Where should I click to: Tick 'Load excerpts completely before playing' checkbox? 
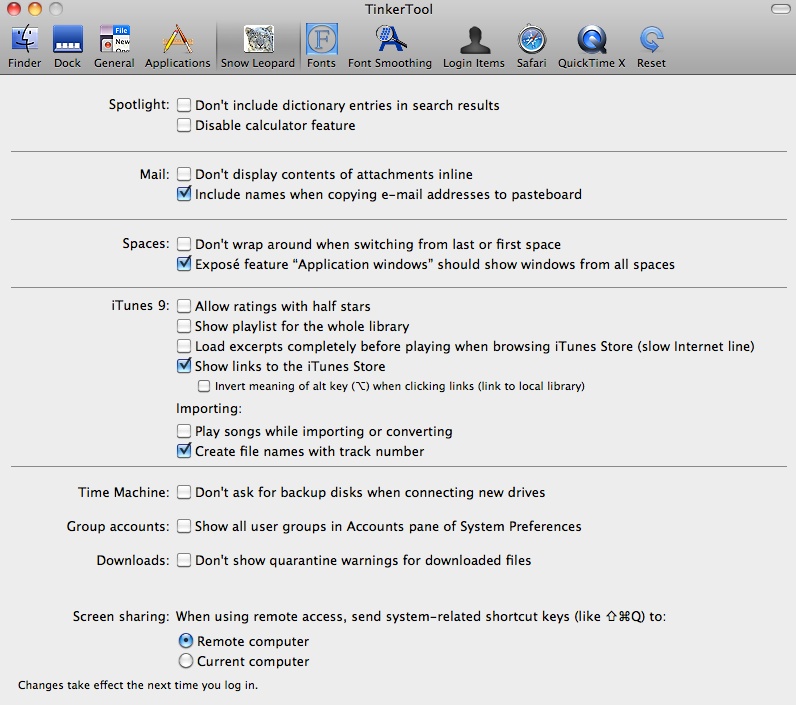pos(184,346)
